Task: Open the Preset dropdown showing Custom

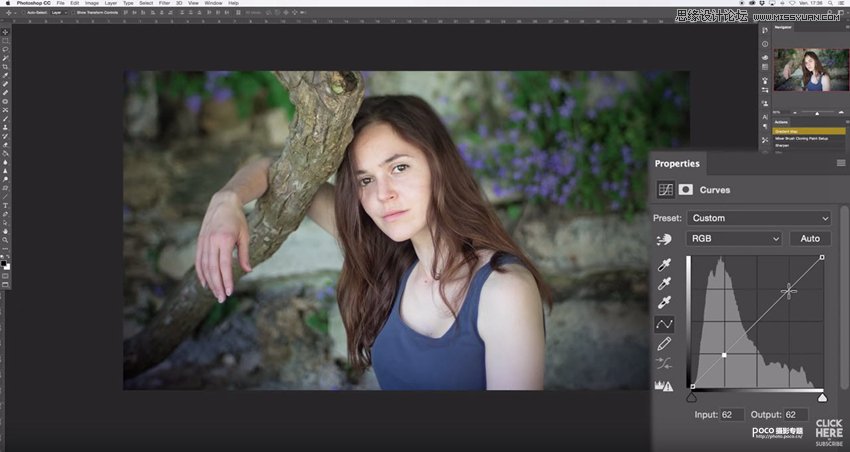Action: click(x=758, y=218)
